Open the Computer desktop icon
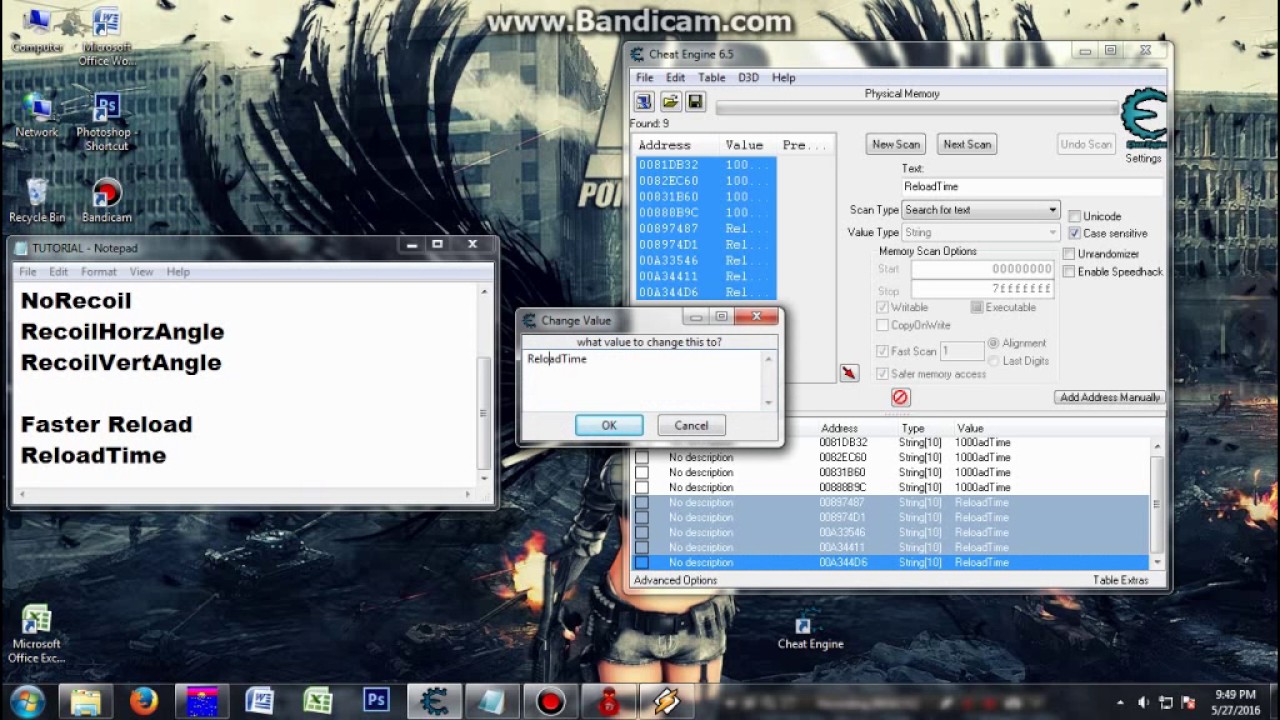 (37, 30)
